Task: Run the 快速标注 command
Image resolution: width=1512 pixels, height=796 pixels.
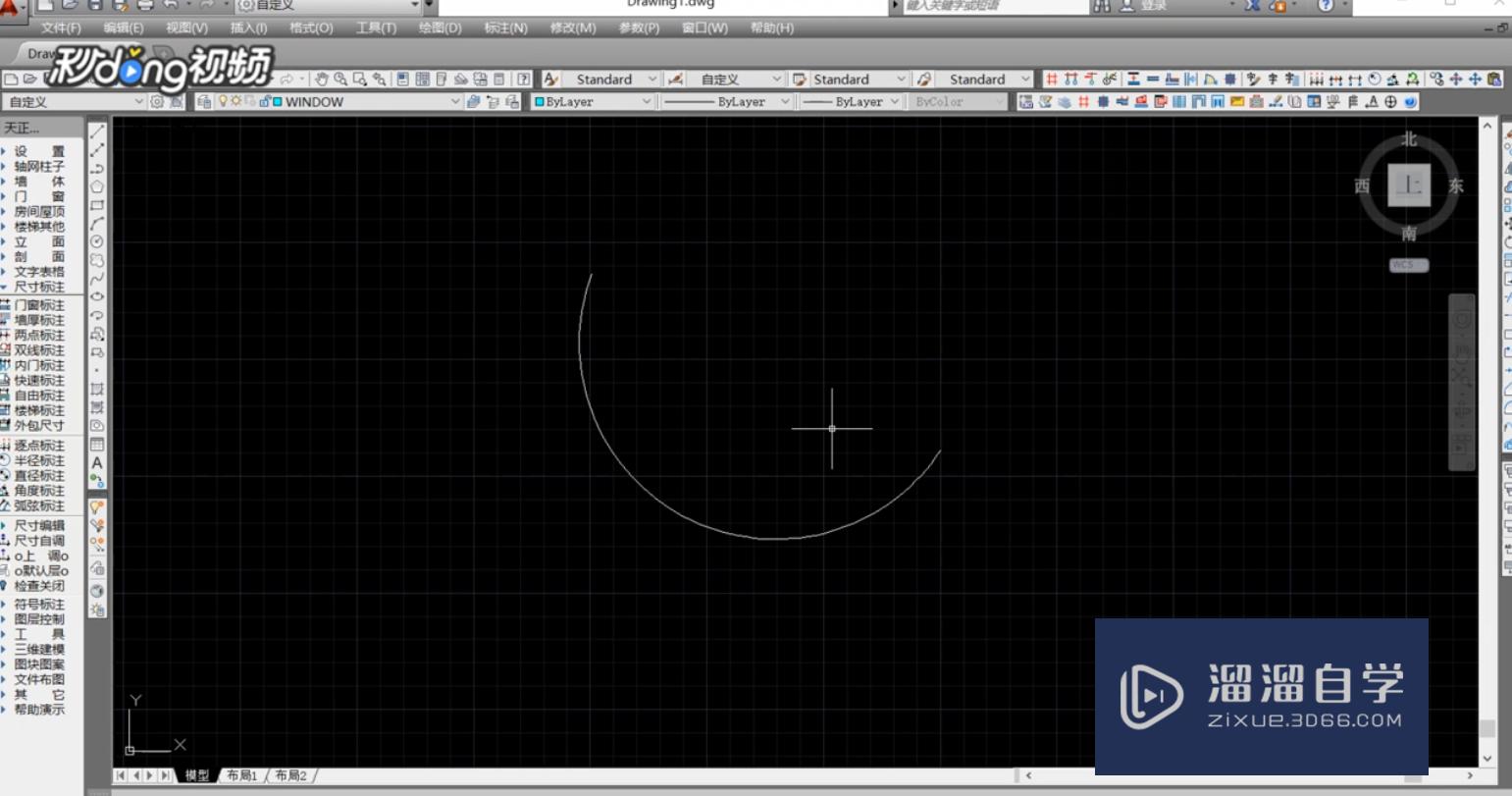Action: (39, 380)
